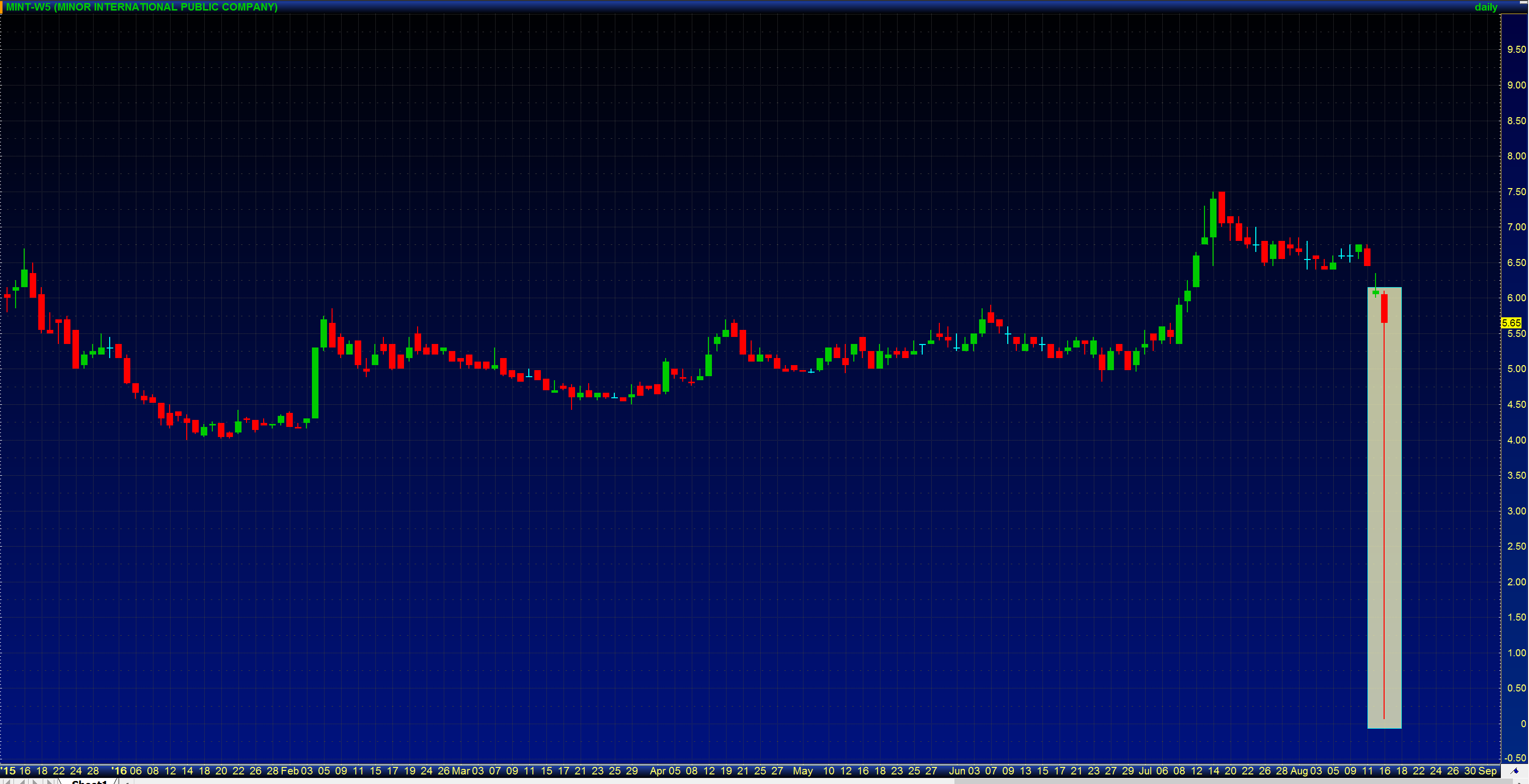Click the 'Feb' label on date axis
The width and height of the screenshot is (1529, 784).
point(289,771)
